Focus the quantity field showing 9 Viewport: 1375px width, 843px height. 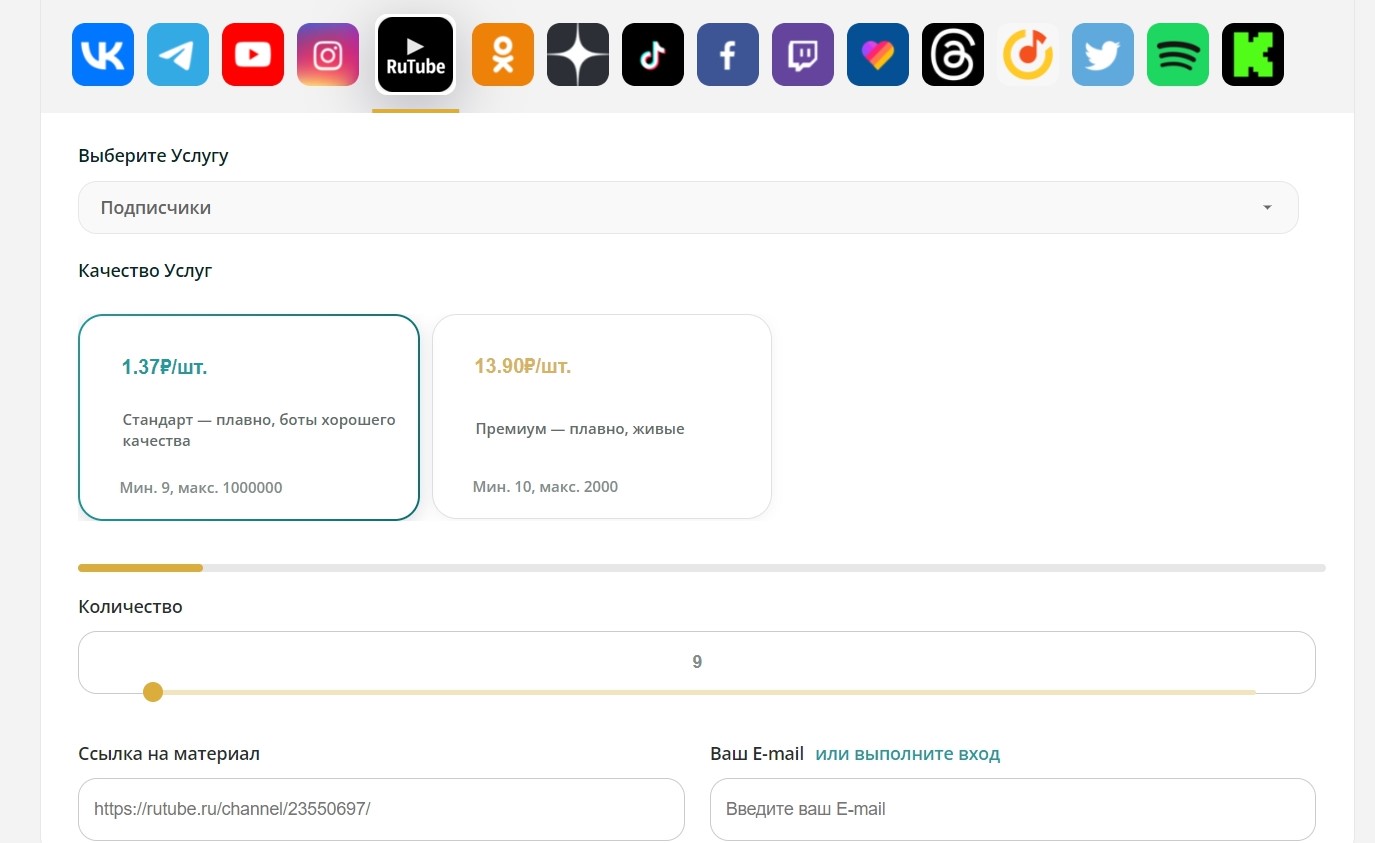tap(697, 661)
